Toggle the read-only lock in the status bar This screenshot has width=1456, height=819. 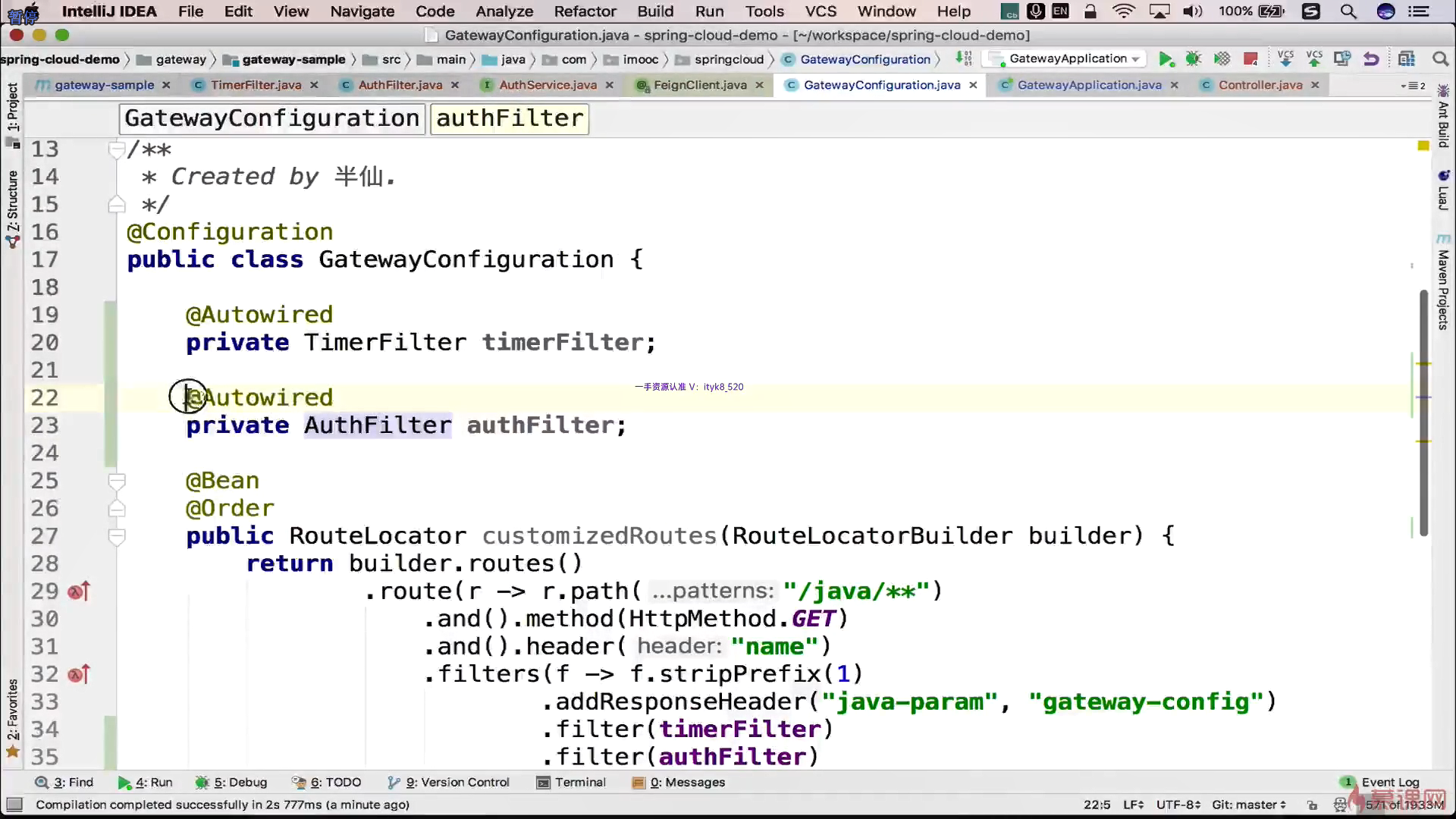1313,805
